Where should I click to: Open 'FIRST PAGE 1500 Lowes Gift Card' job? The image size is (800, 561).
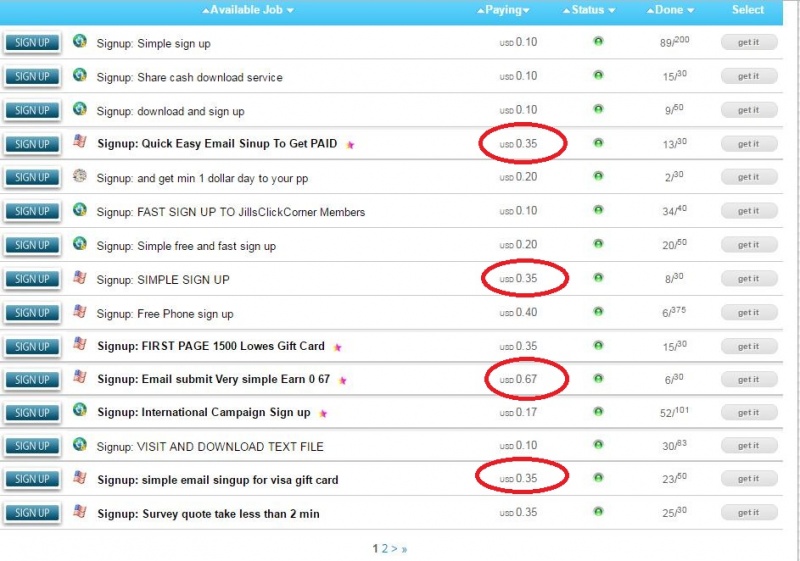(x=211, y=346)
